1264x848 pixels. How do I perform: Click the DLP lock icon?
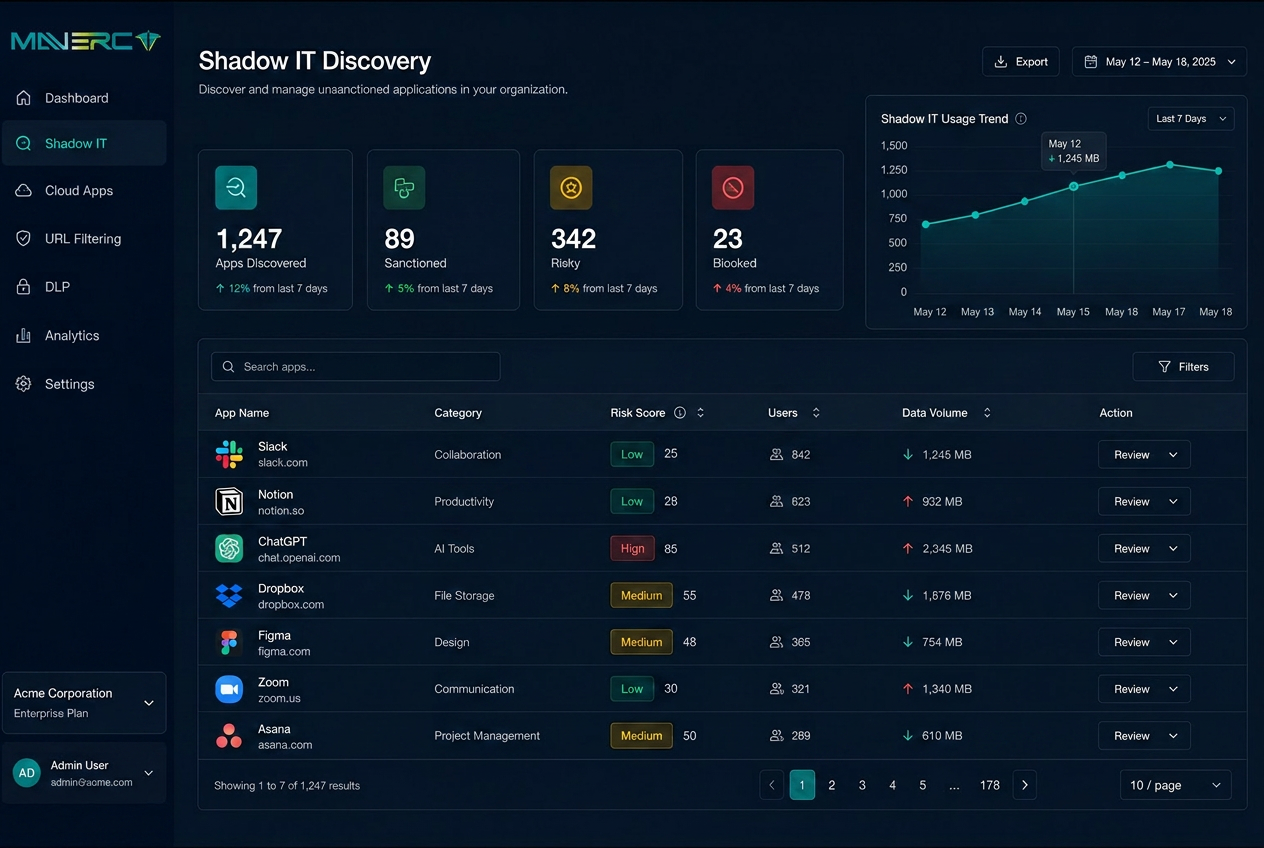23,287
